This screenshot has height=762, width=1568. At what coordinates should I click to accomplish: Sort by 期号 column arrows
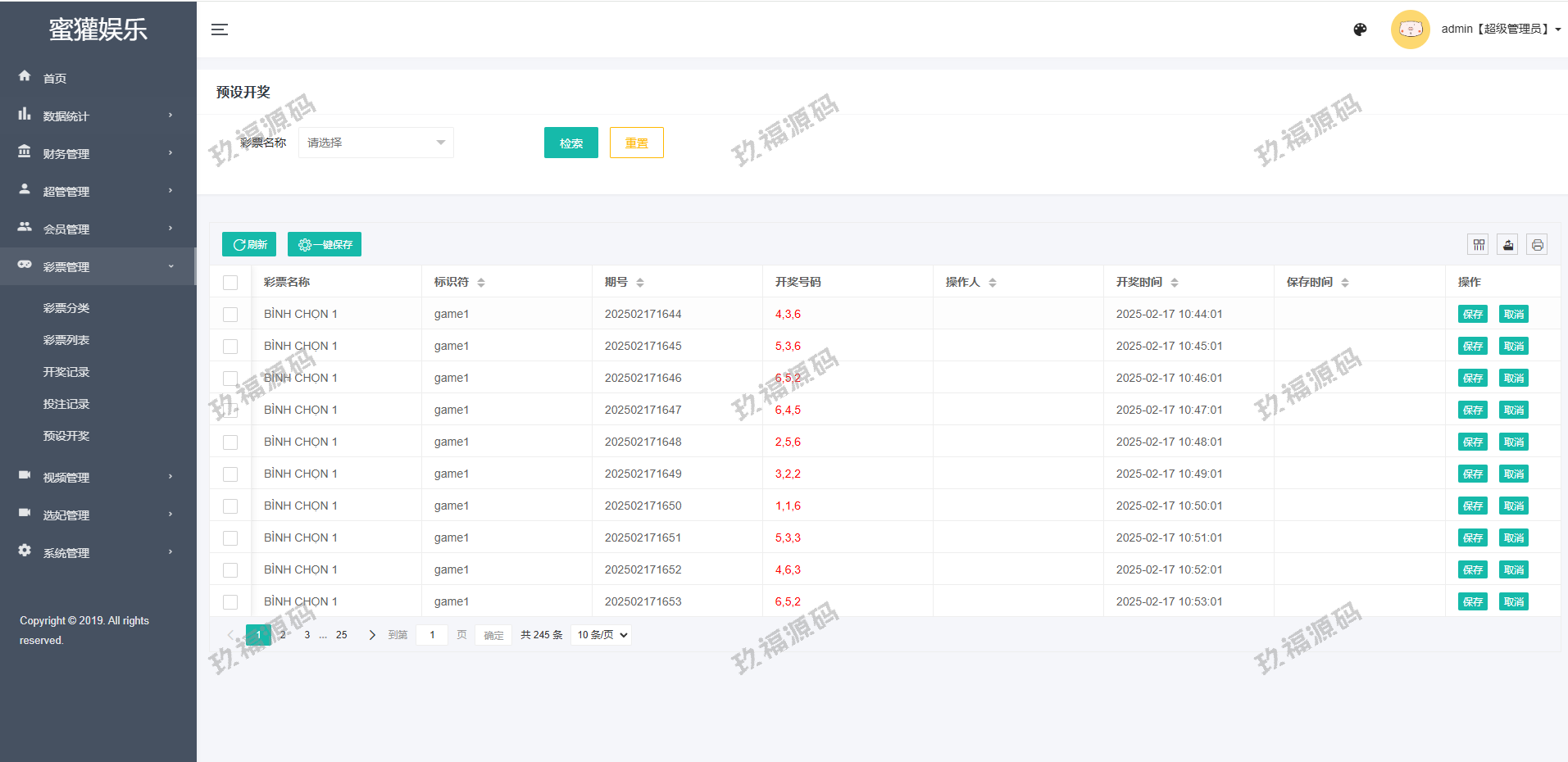(640, 283)
